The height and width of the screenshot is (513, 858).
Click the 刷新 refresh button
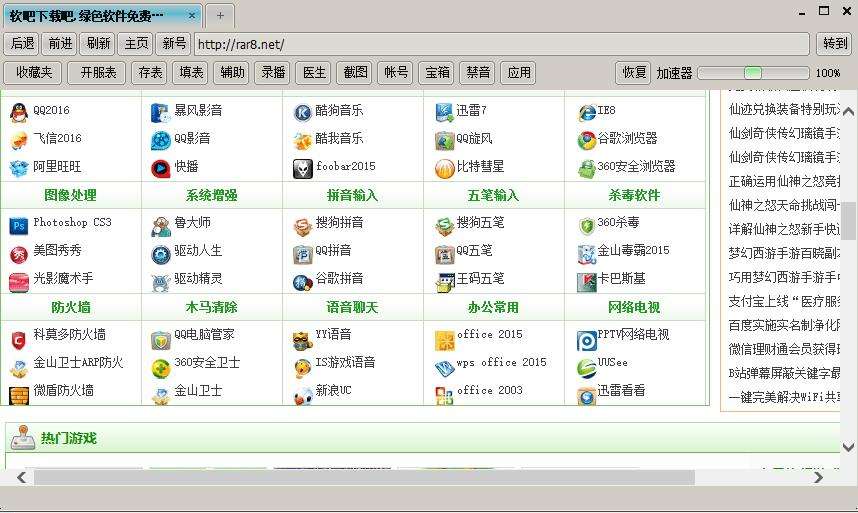tap(98, 44)
